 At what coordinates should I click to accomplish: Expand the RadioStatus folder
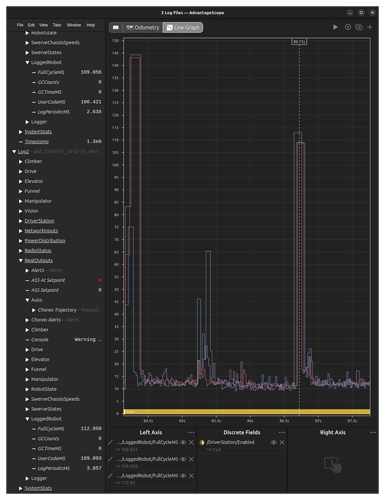[x=21, y=251]
